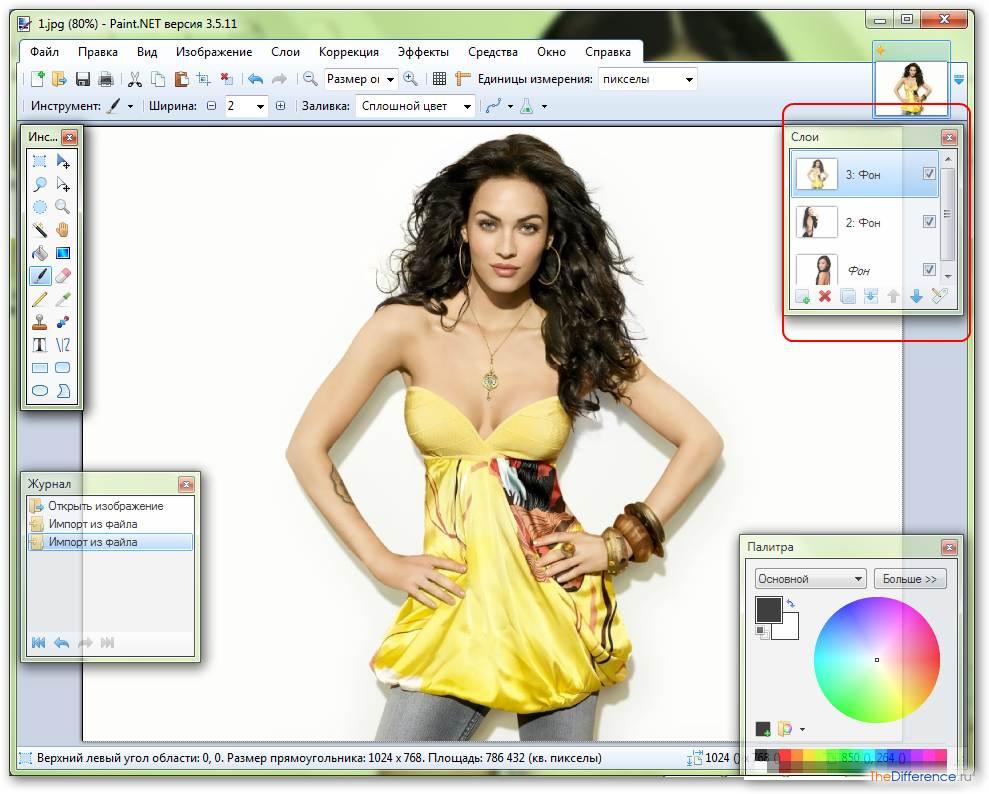Click the Больше >> button
The width and height of the screenshot is (989, 794).
tap(910, 578)
